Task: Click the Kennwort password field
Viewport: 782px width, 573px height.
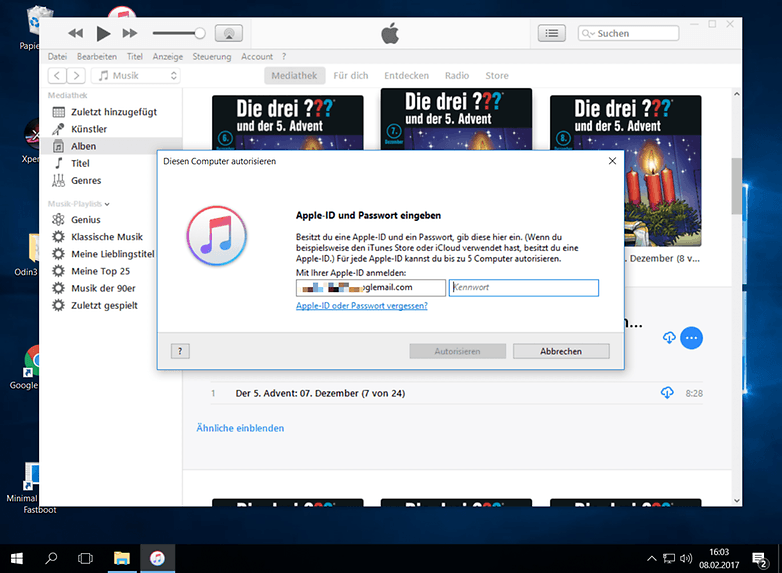Action: [524, 288]
